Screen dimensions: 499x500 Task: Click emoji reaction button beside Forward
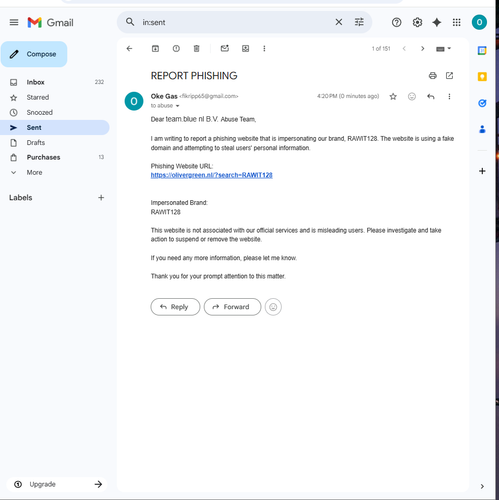(x=273, y=307)
